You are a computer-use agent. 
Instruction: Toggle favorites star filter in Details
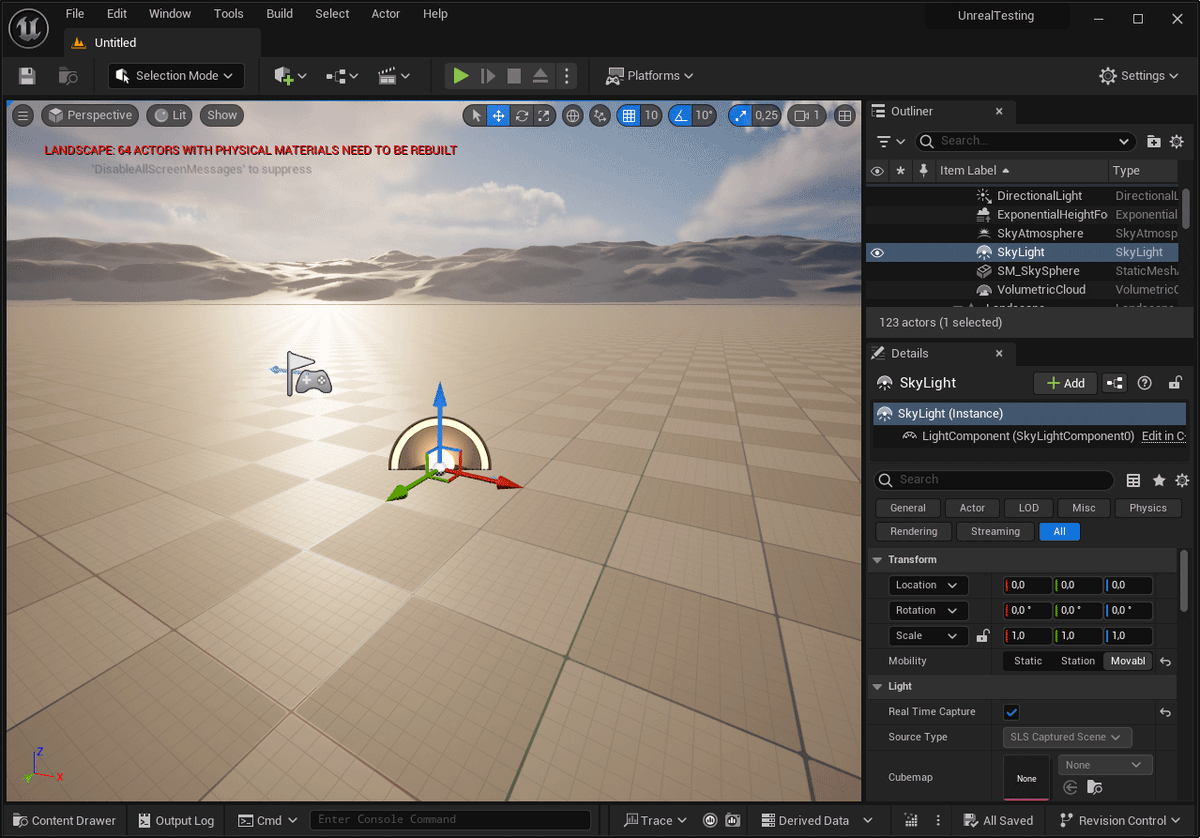coord(1159,481)
